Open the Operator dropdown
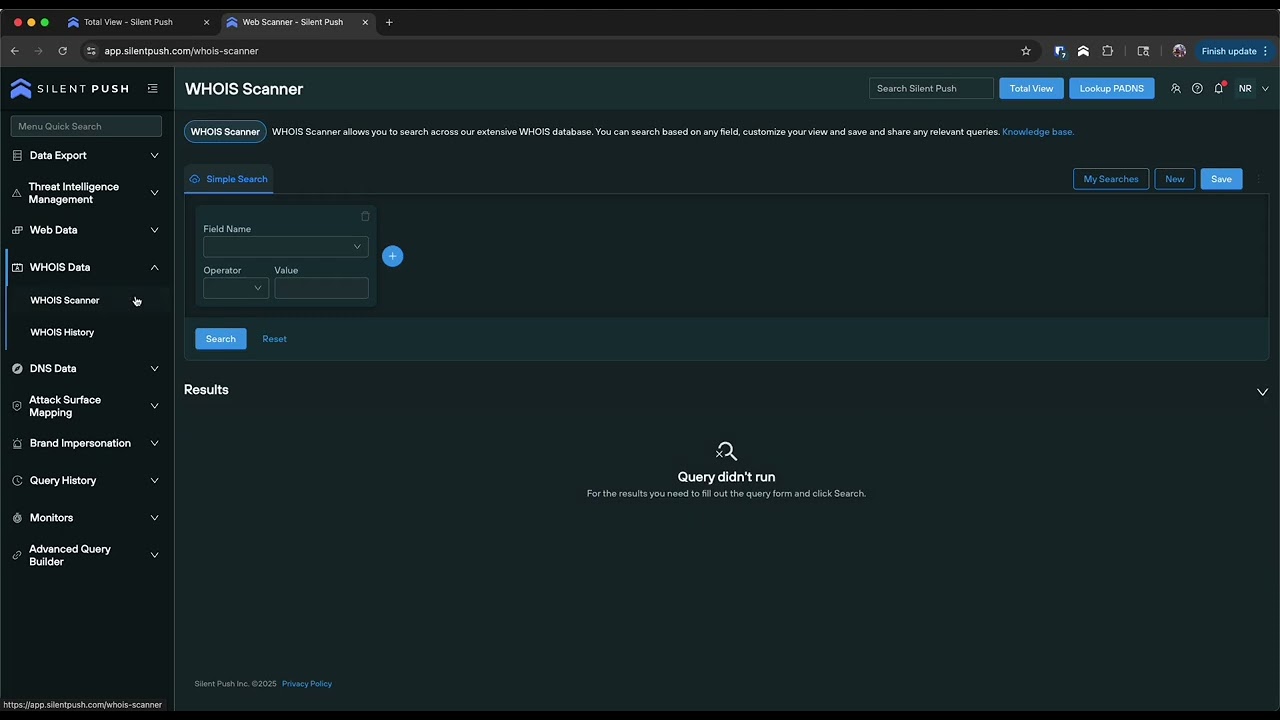The image size is (1280, 720). pyautogui.click(x=235, y=288)
